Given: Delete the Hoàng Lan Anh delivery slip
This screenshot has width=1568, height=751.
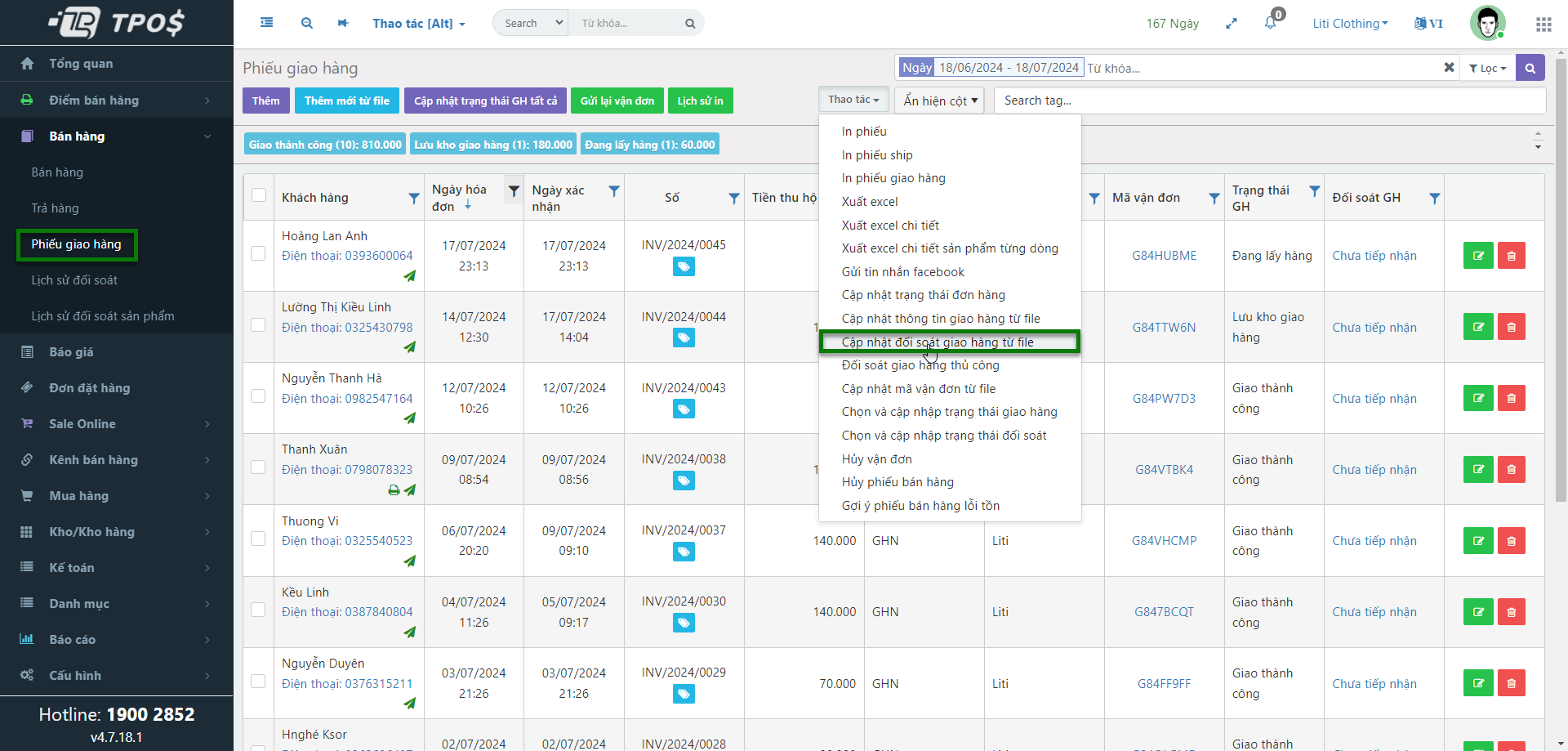Looking at the screenshot, I should [1512, 256].
